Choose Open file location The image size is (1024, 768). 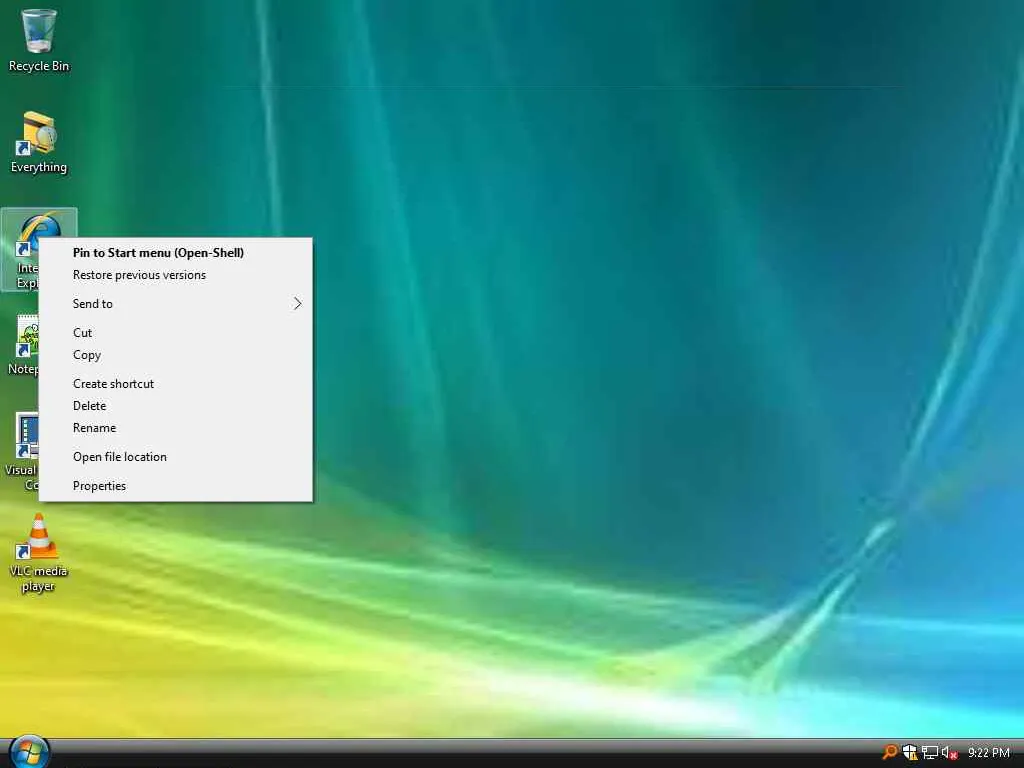pyautogui.click(x=176, y=456)
